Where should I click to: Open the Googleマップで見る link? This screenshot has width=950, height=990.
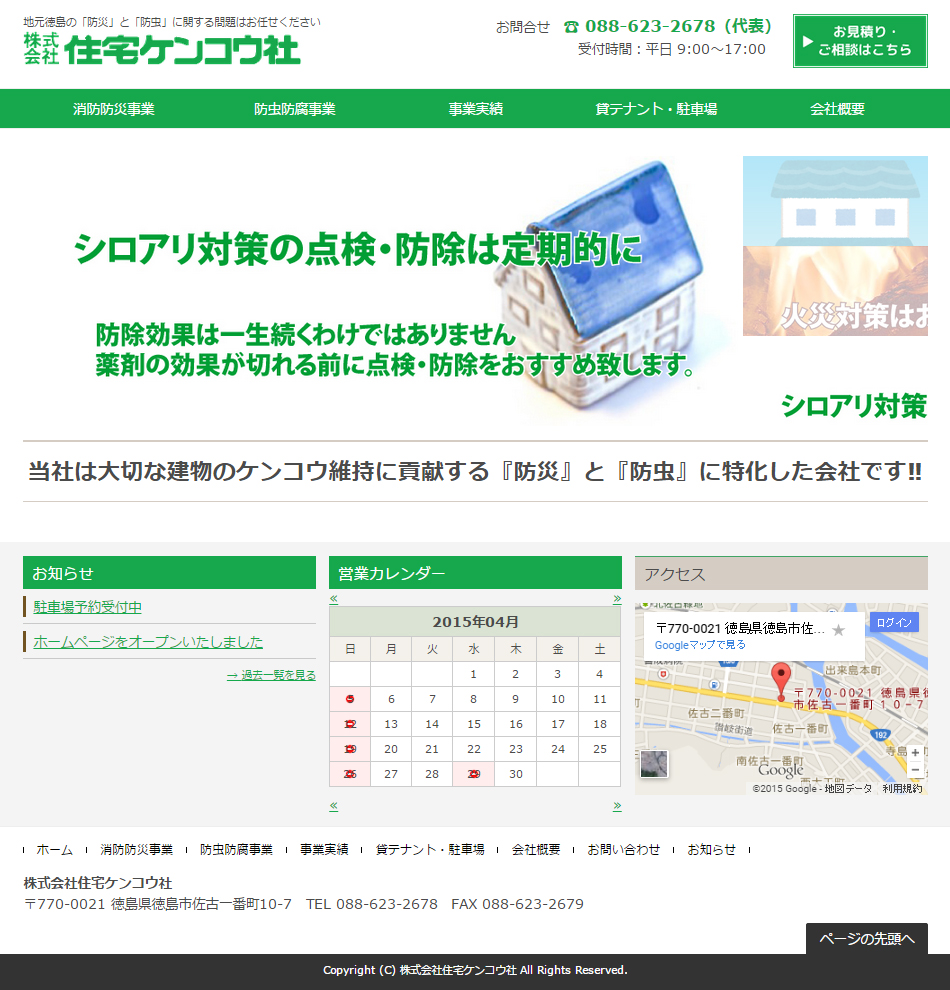click(700, 646)
